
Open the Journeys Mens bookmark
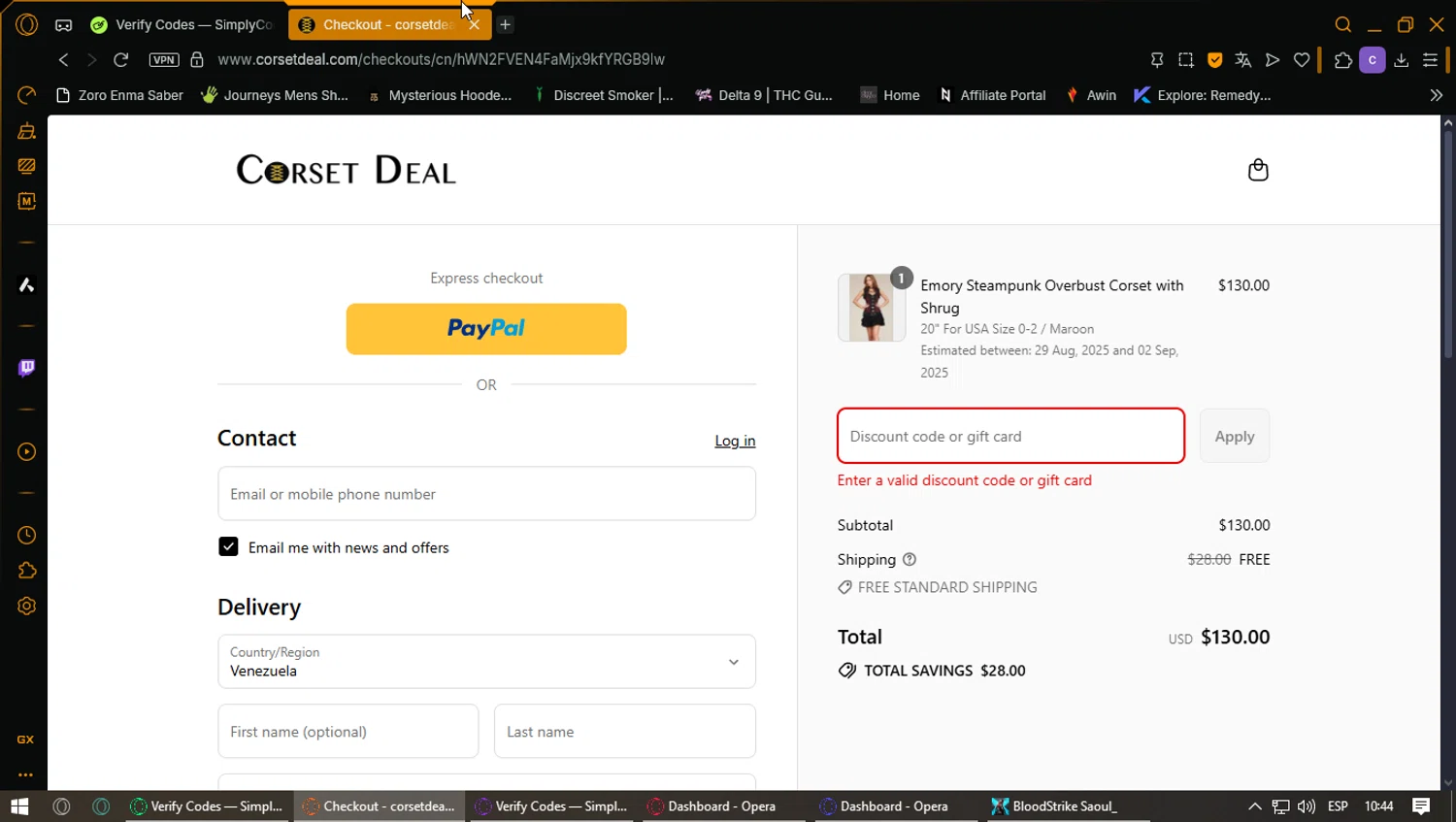275,95
